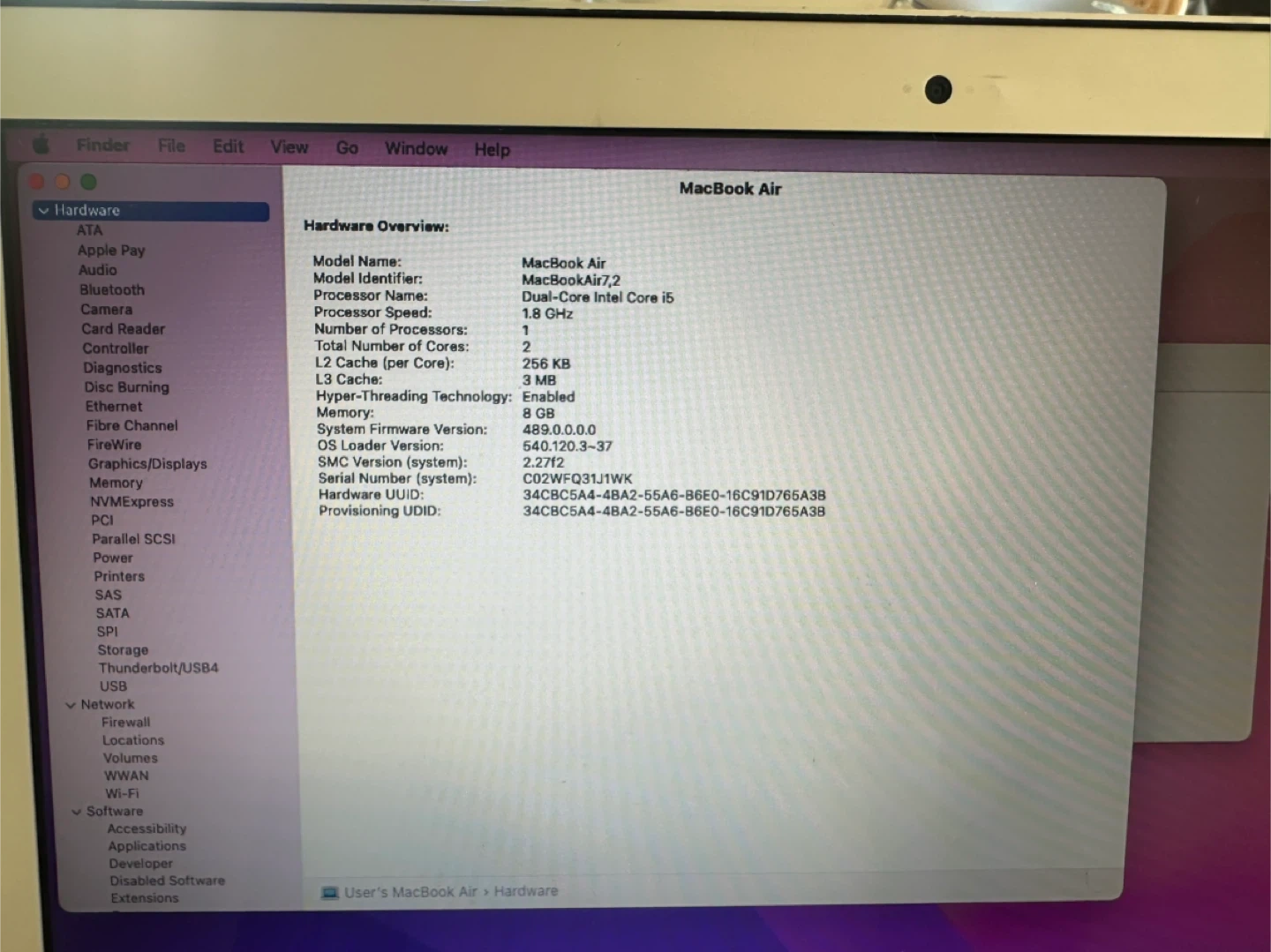
Task: Select Bluetooth in the sidebar
Action: [112, 290]
